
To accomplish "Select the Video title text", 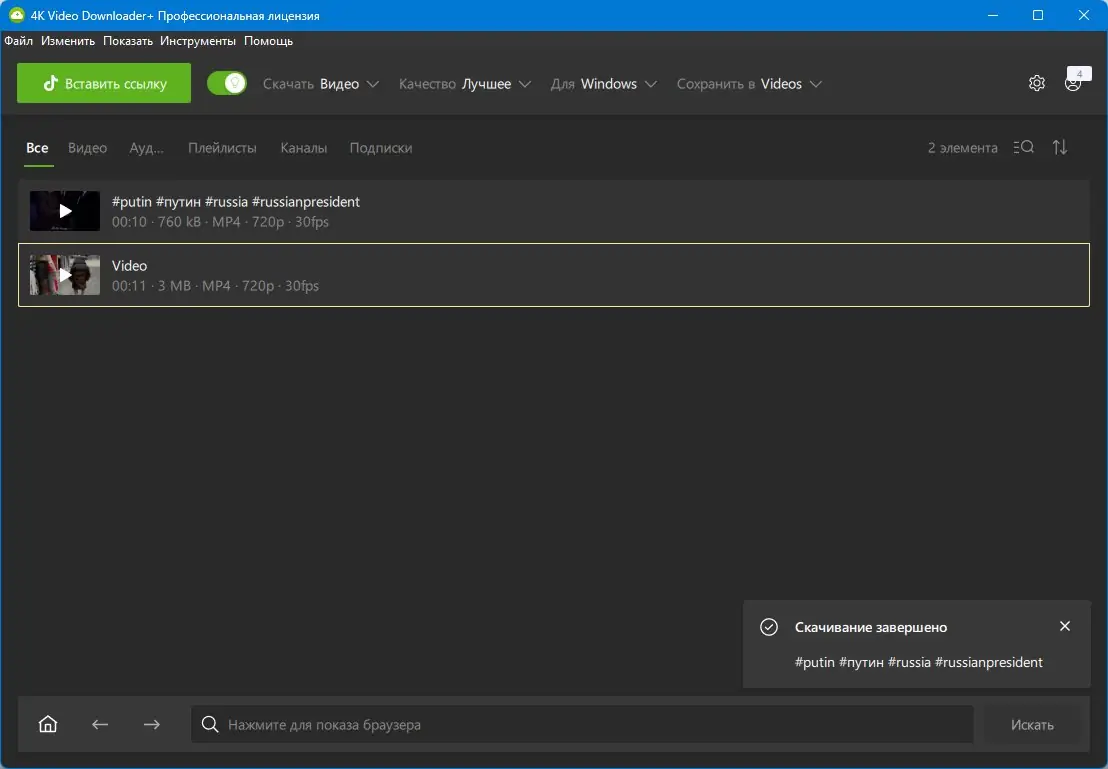I will 129,266.
